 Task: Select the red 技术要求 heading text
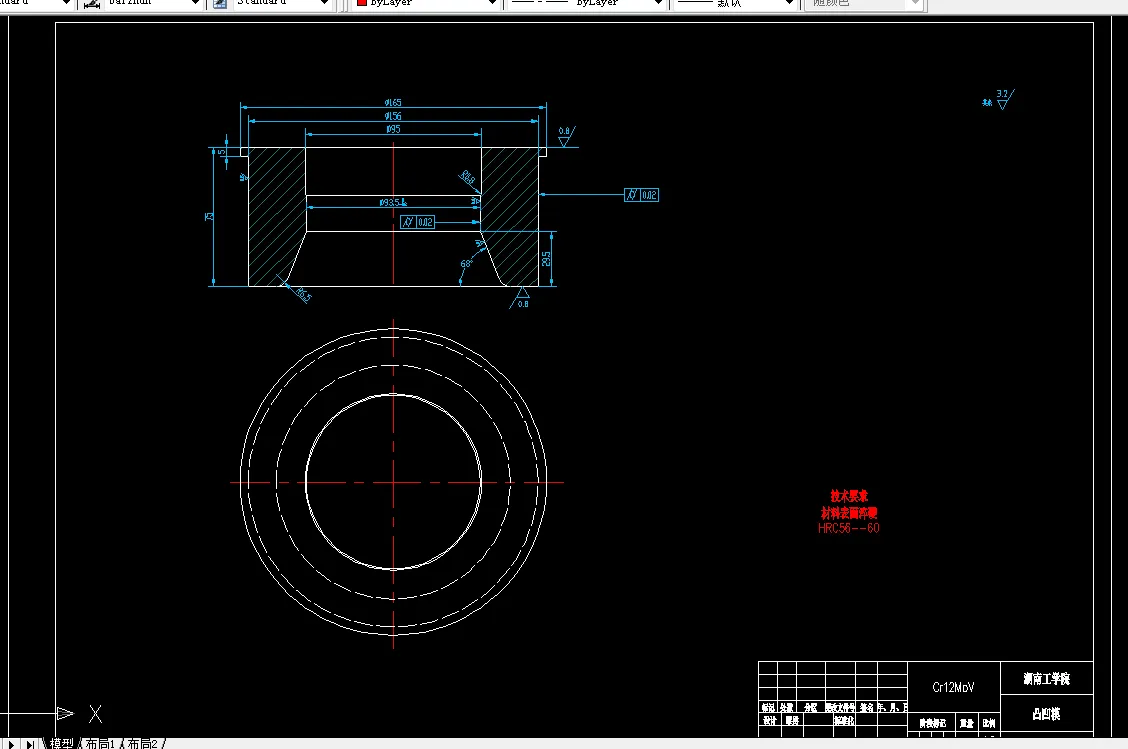[x=849, y=496]
